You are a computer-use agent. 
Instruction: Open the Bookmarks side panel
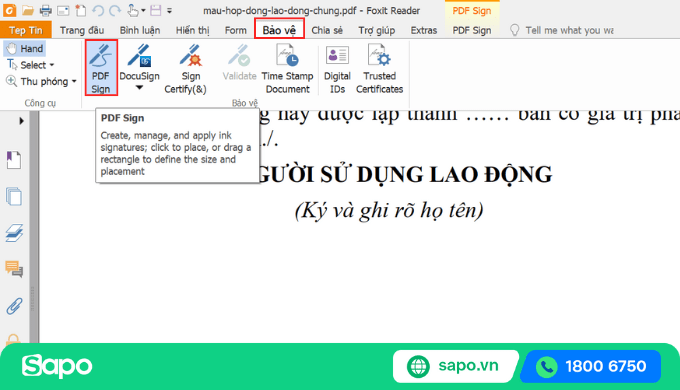pyautogui.click(x=13, y=160)
